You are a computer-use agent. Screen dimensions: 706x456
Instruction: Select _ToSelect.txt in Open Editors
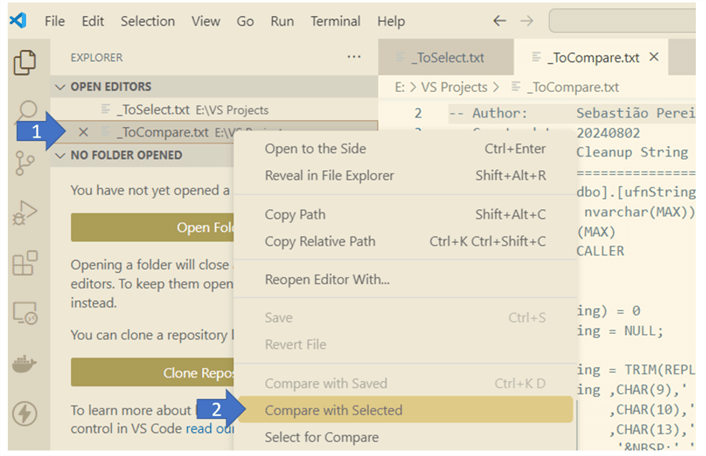[x=152, y=110]
